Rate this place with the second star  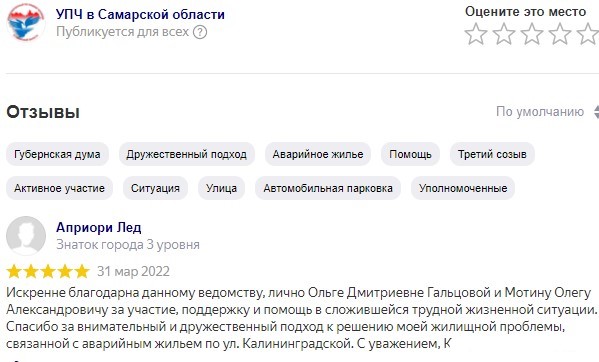click(504, 34)
